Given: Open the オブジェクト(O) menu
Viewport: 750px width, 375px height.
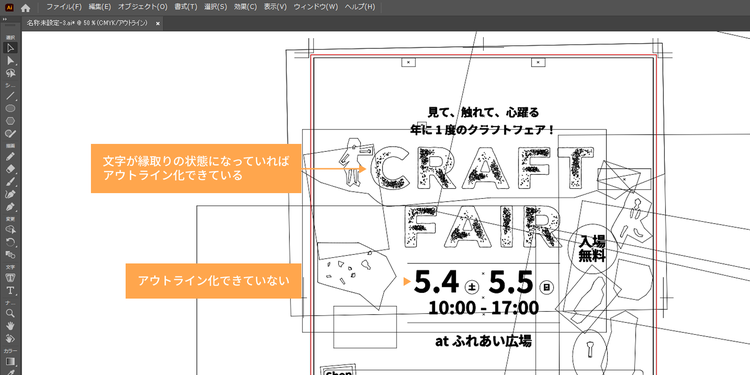Looking at the screenshot, I should coord(143,7).
